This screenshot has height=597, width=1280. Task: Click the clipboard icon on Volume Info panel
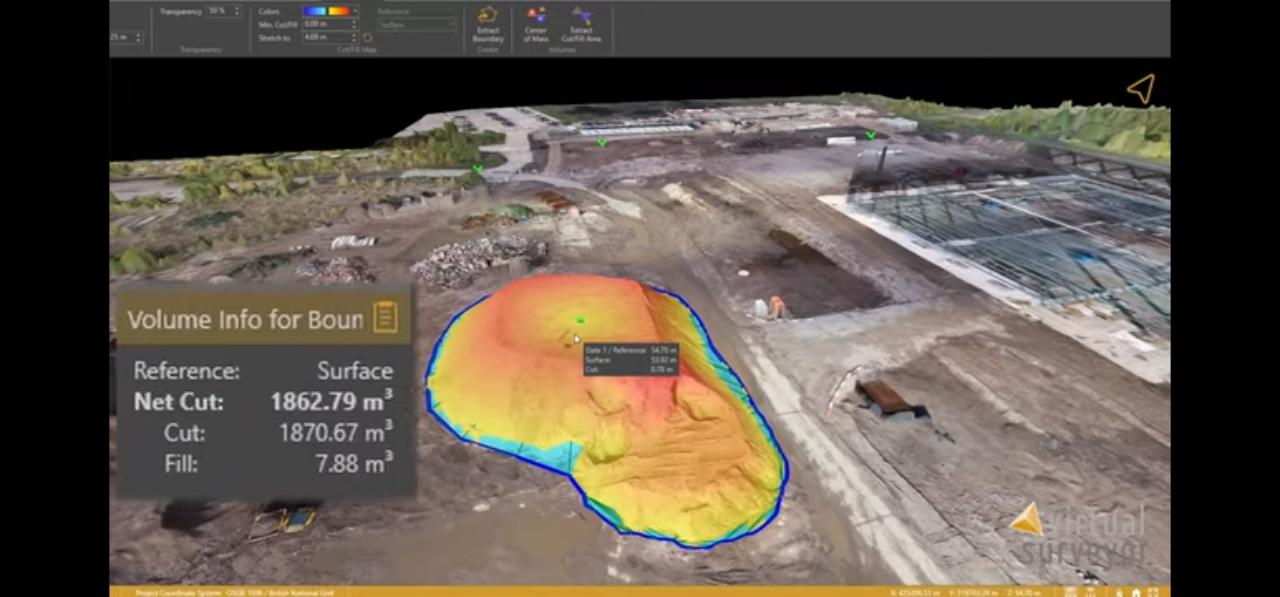pos(384,317)
